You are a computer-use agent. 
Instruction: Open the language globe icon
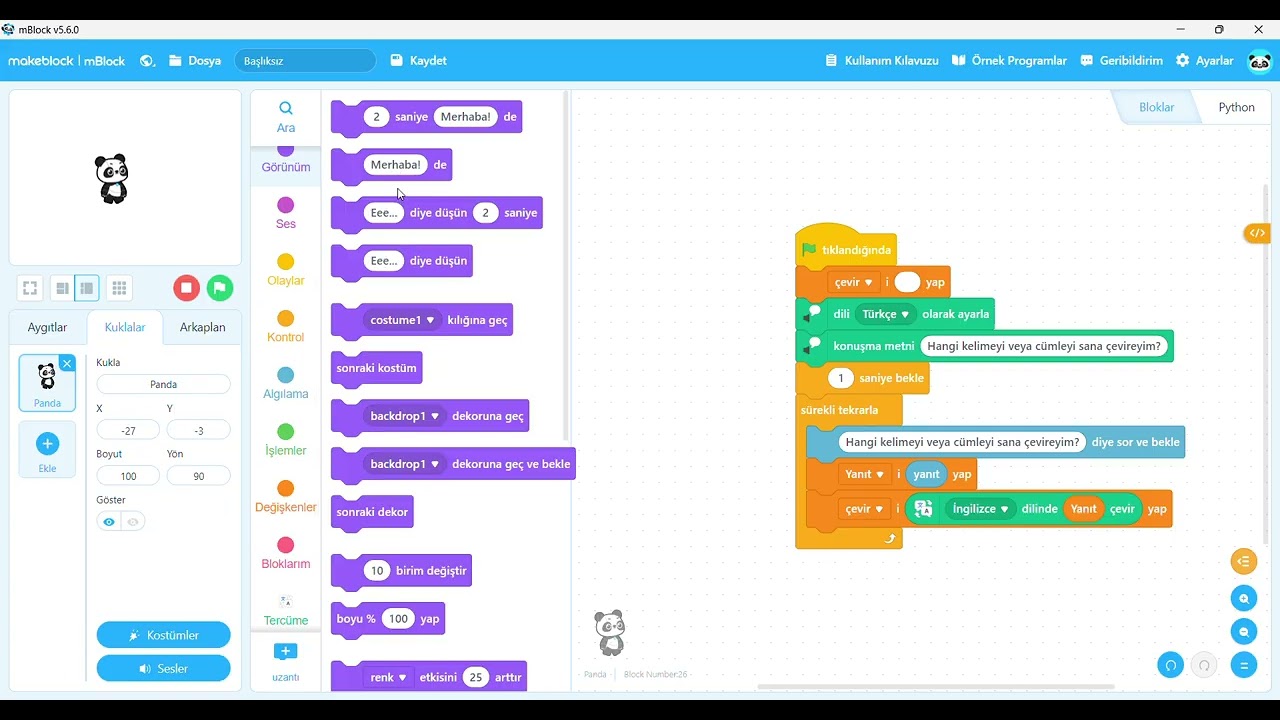click(x=147, y=61)
